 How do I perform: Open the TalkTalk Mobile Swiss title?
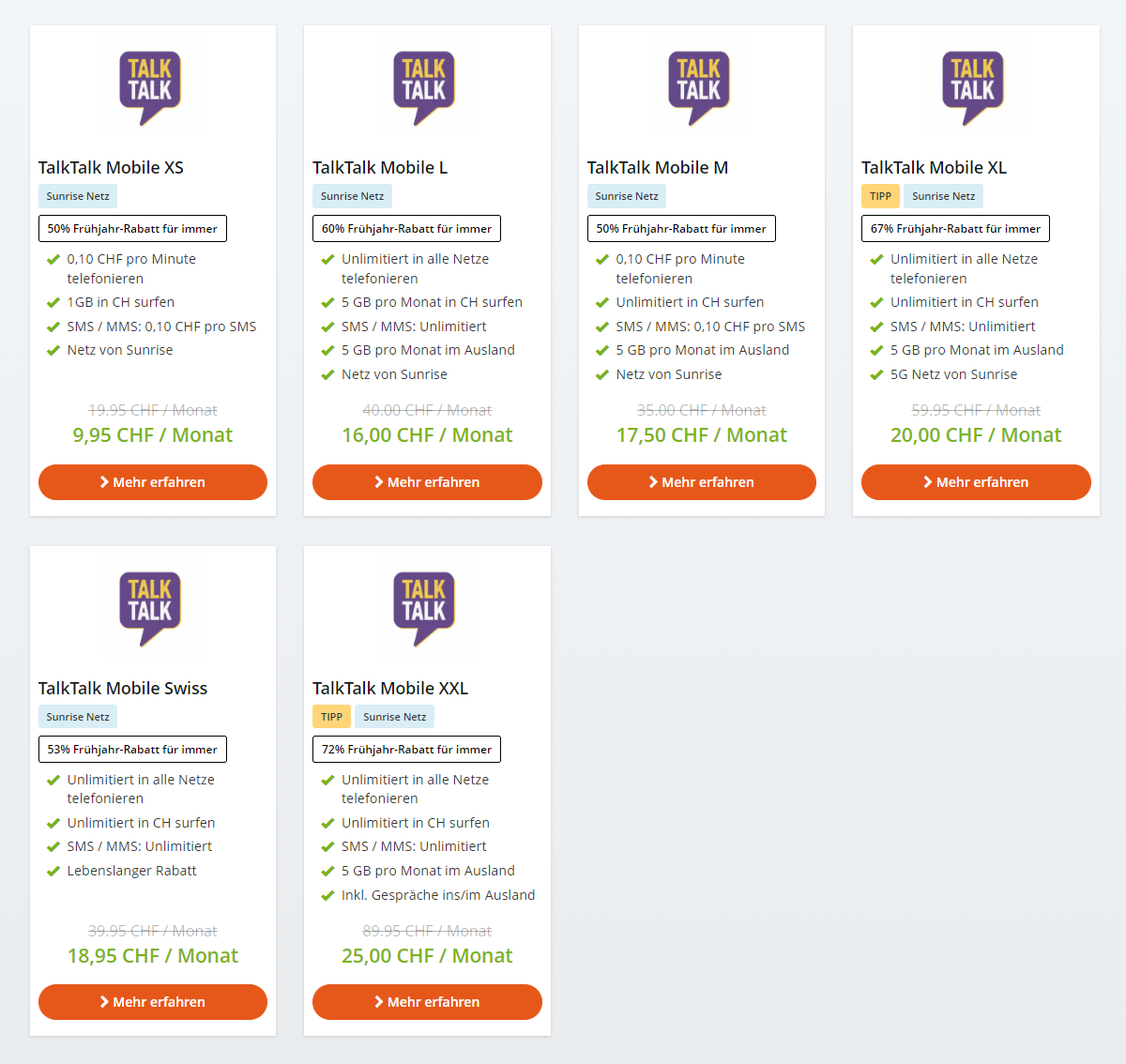point(123,689)
